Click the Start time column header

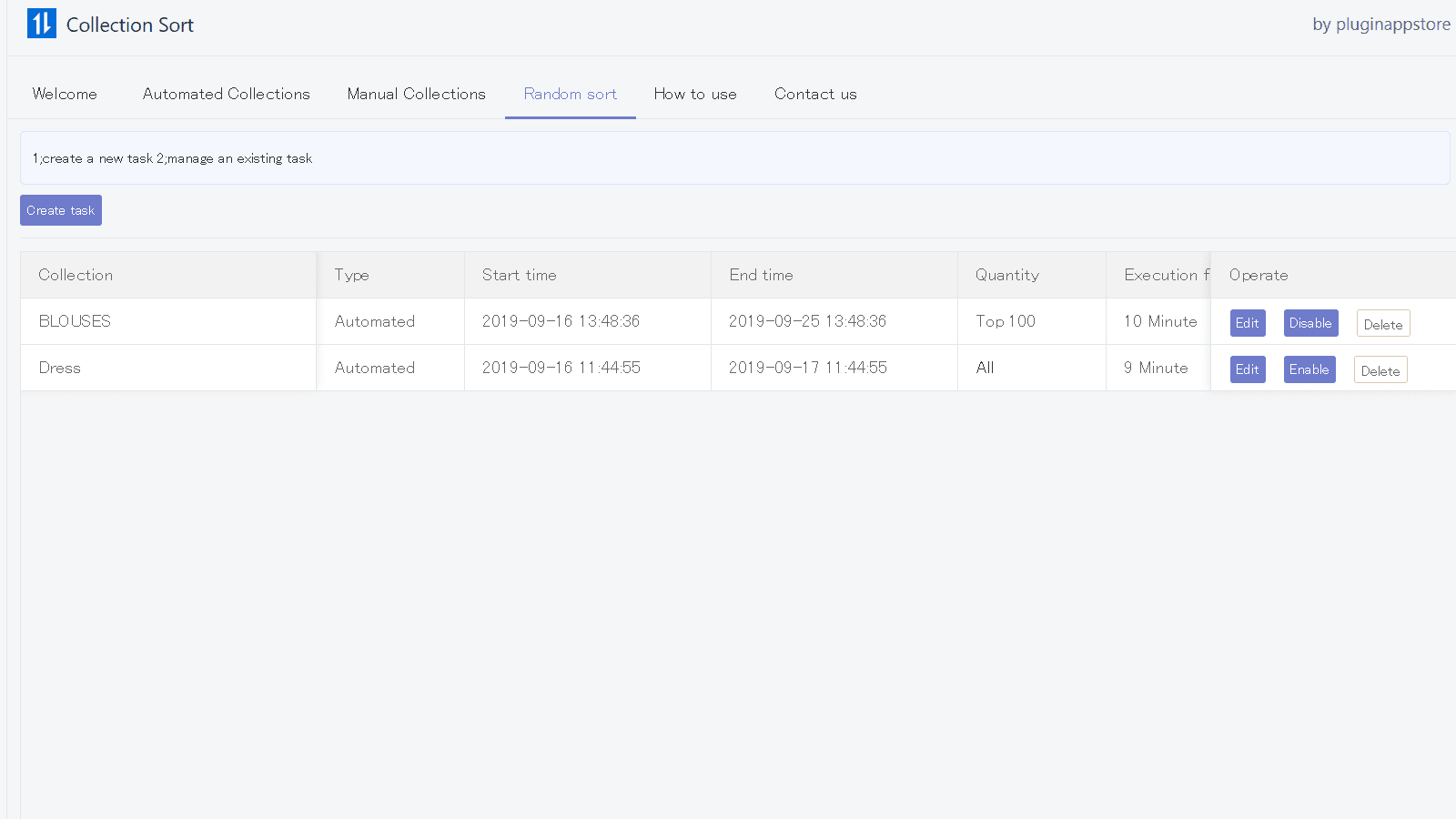519,274
